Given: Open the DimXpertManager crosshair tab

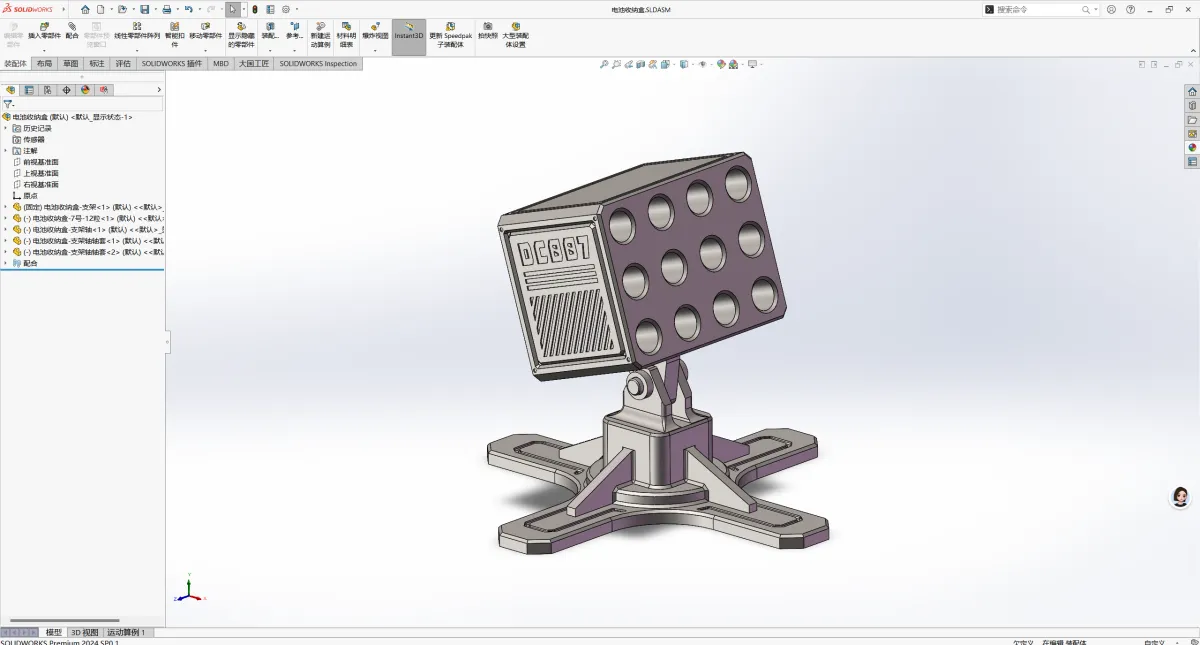Looking at the screenshot, I should [67, 90].
